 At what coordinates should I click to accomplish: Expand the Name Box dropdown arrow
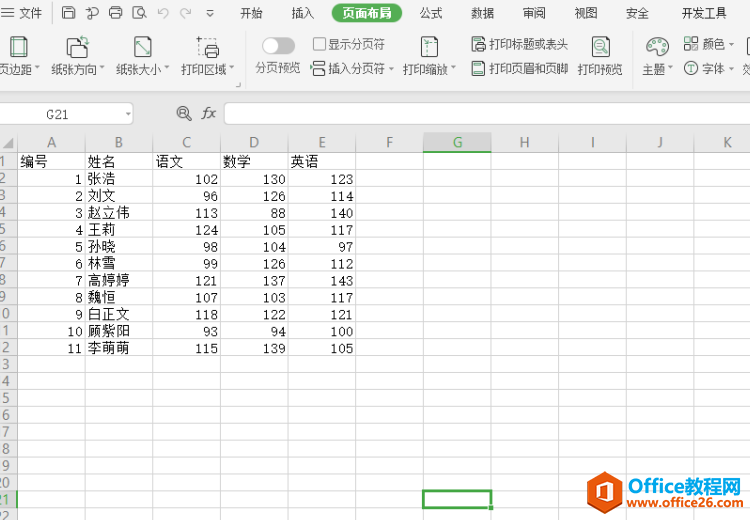[128, 114]
